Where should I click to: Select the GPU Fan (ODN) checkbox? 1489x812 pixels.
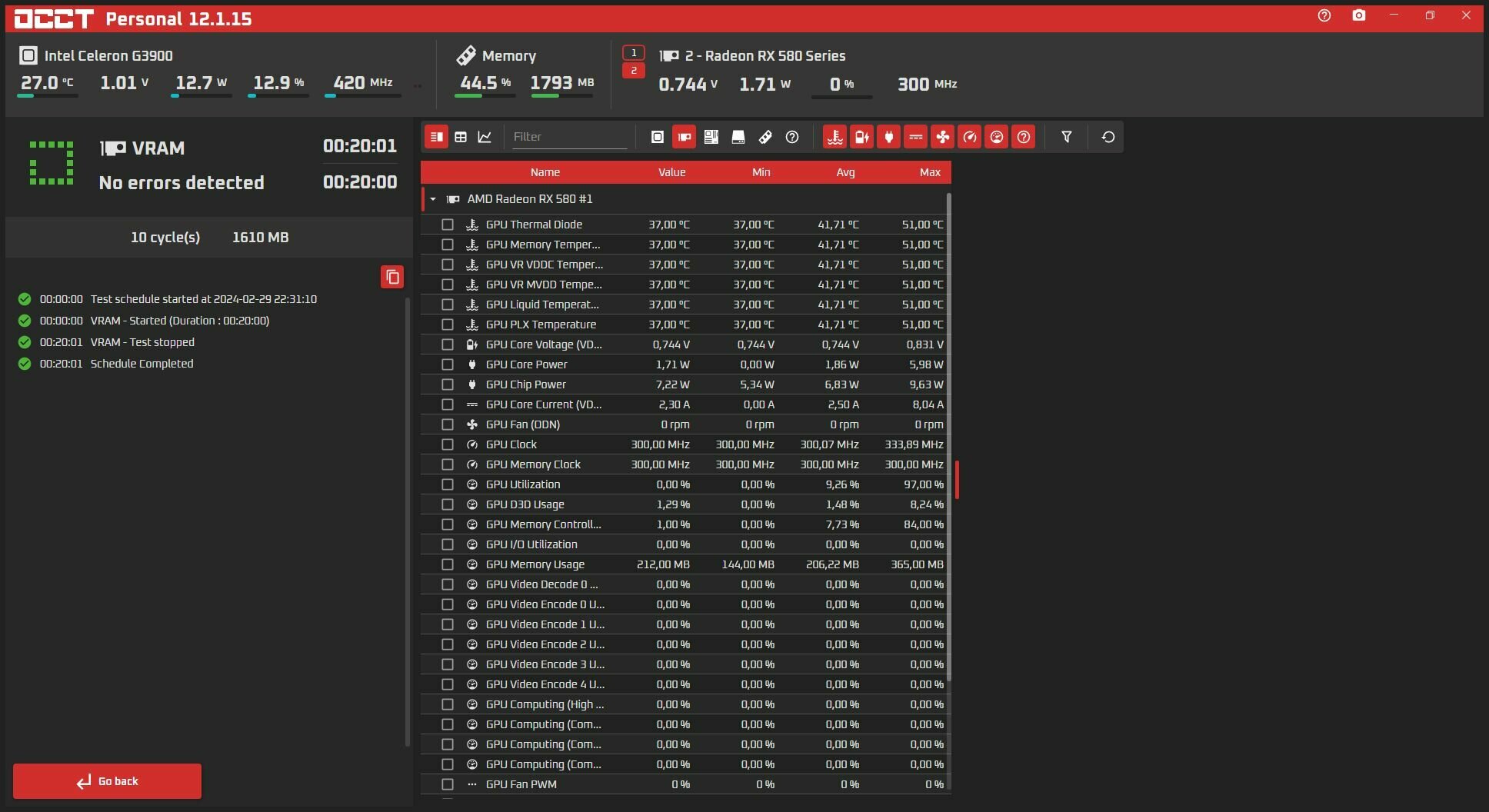448,424
